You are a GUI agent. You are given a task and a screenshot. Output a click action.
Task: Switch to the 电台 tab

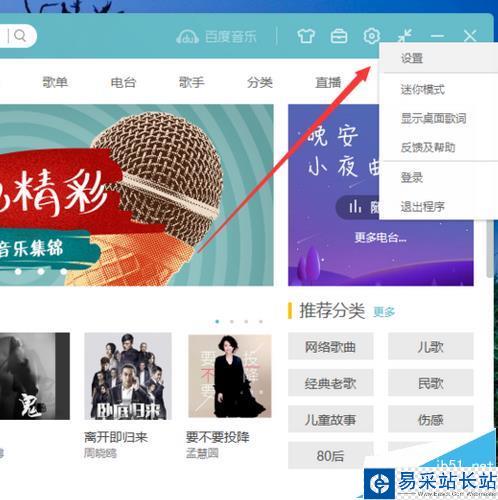click(x=123, y=82)
